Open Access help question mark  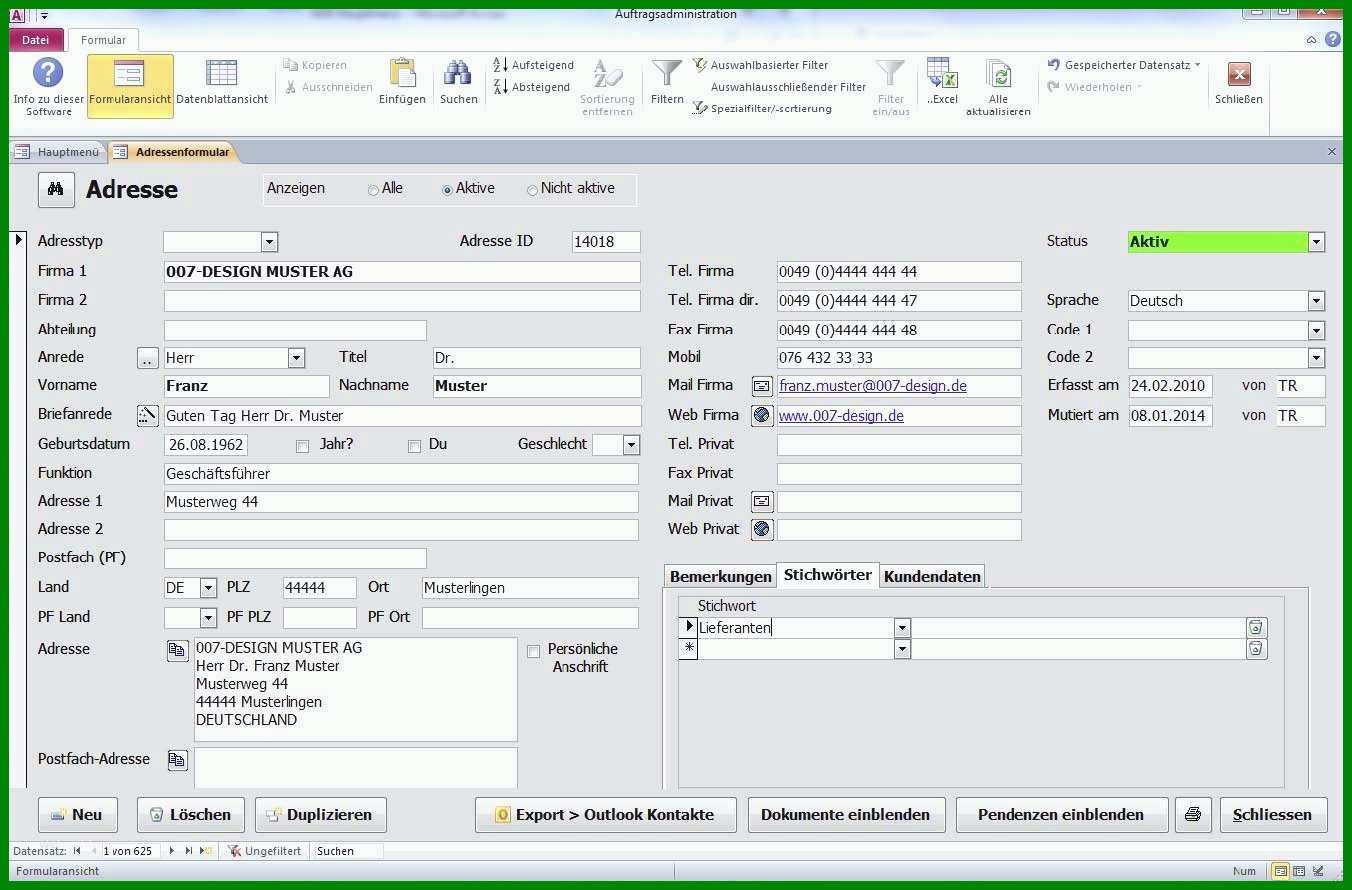coord(1333,40)
